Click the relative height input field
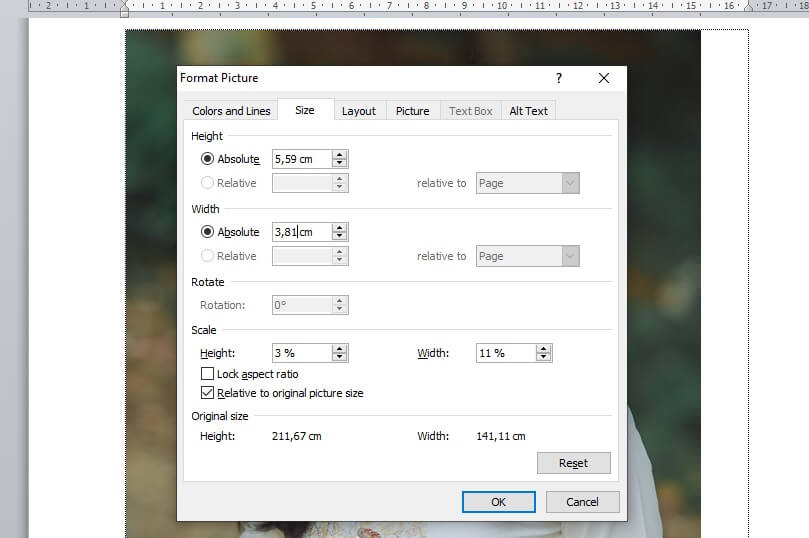809x538 pixels. tap(302, 183)
